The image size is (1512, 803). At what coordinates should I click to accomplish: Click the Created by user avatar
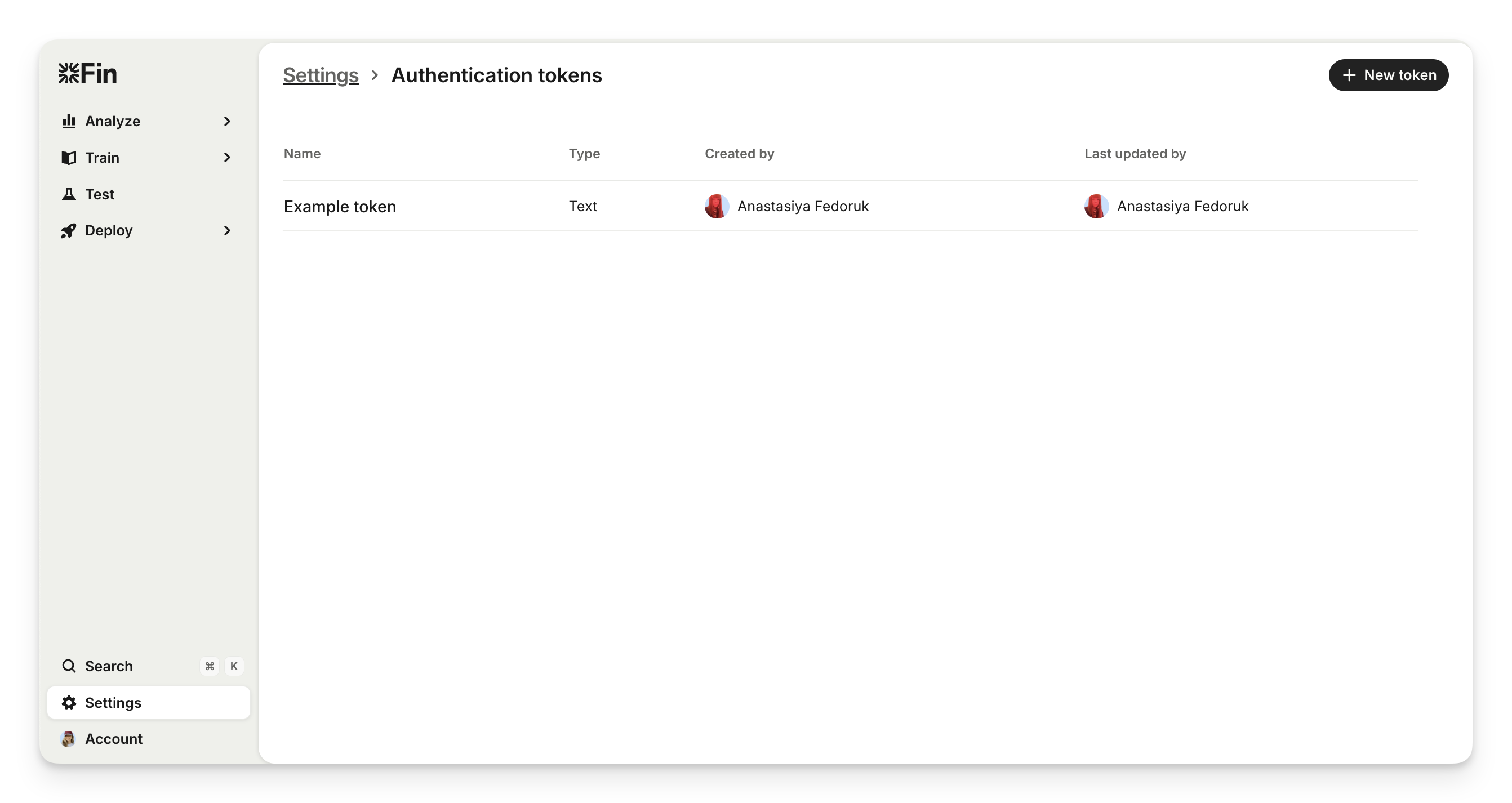click(x=717, y=207)
